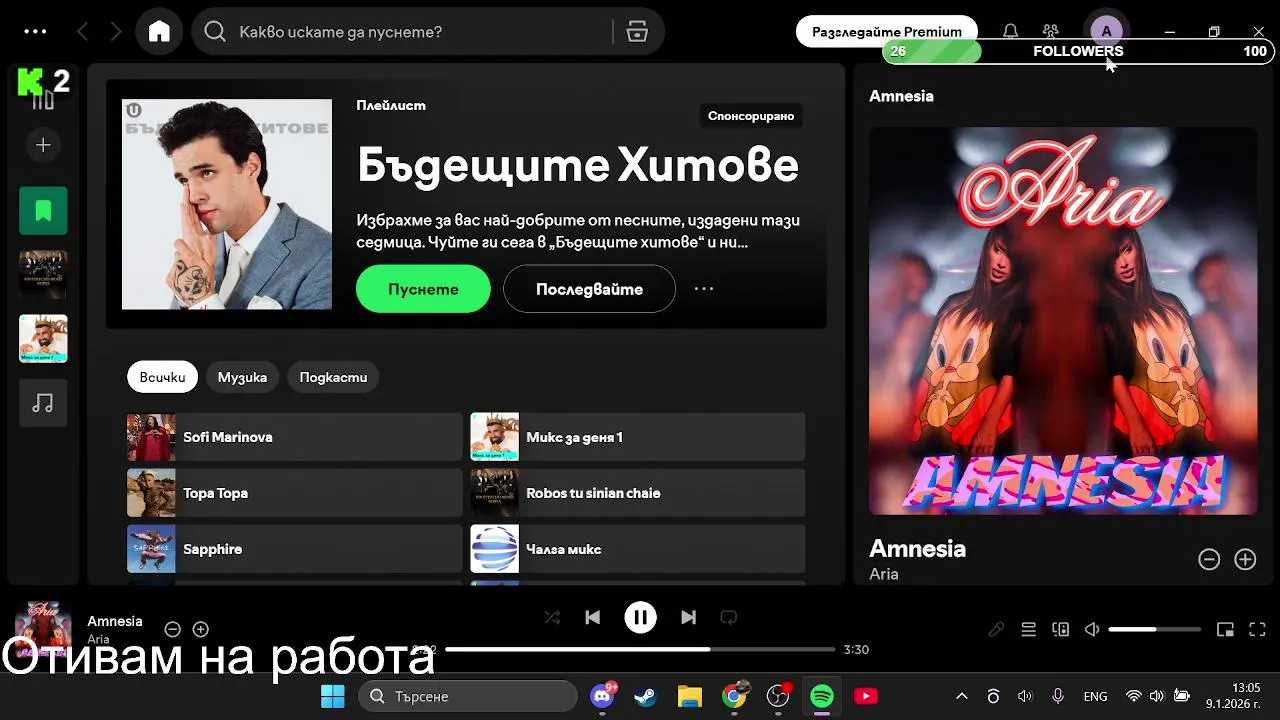Viewport: 1280px width, 720px height.
Task: Open Discord from the taskbar
Action: [603, 696]
